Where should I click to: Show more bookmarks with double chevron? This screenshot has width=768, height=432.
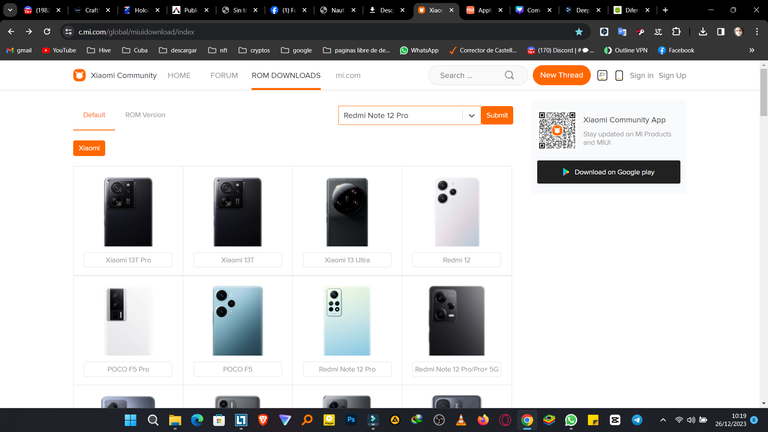click(752, 50)
